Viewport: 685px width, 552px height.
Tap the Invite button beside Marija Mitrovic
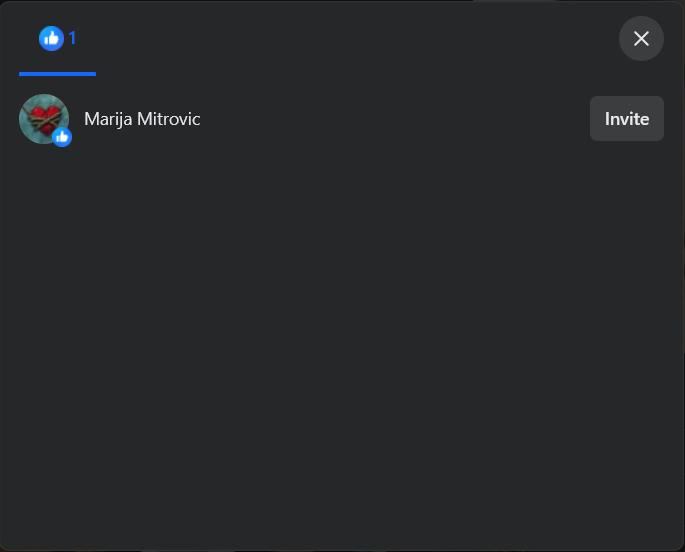[x=626, y=119]
